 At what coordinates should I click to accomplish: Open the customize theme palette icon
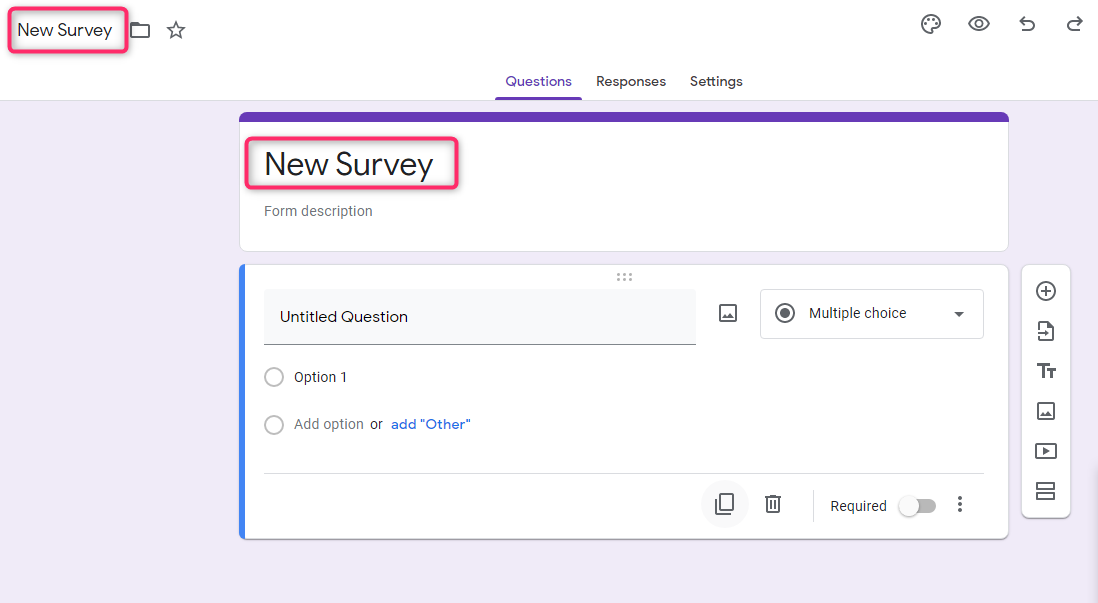(x=931, y=25)
